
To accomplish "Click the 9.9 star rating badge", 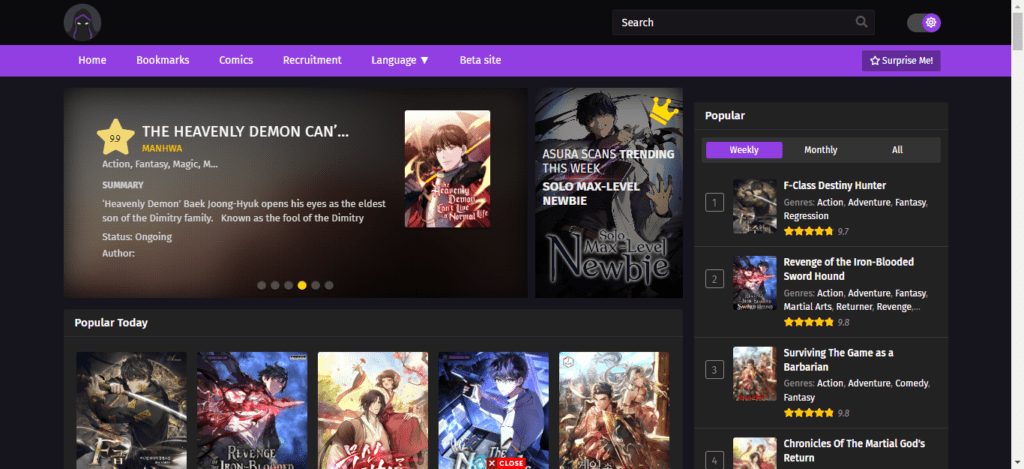I will [x=116, y=137].
